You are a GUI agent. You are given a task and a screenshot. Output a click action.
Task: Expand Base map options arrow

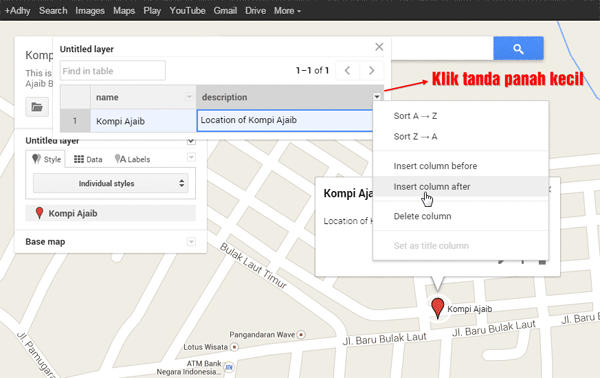(x=191, y=241)
